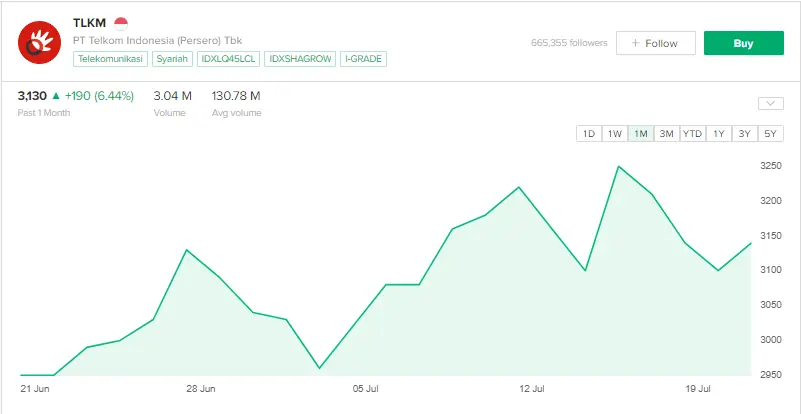801x414 pixels.
Task: Click the I-GRADE tag
Action: tap(363, 59)
